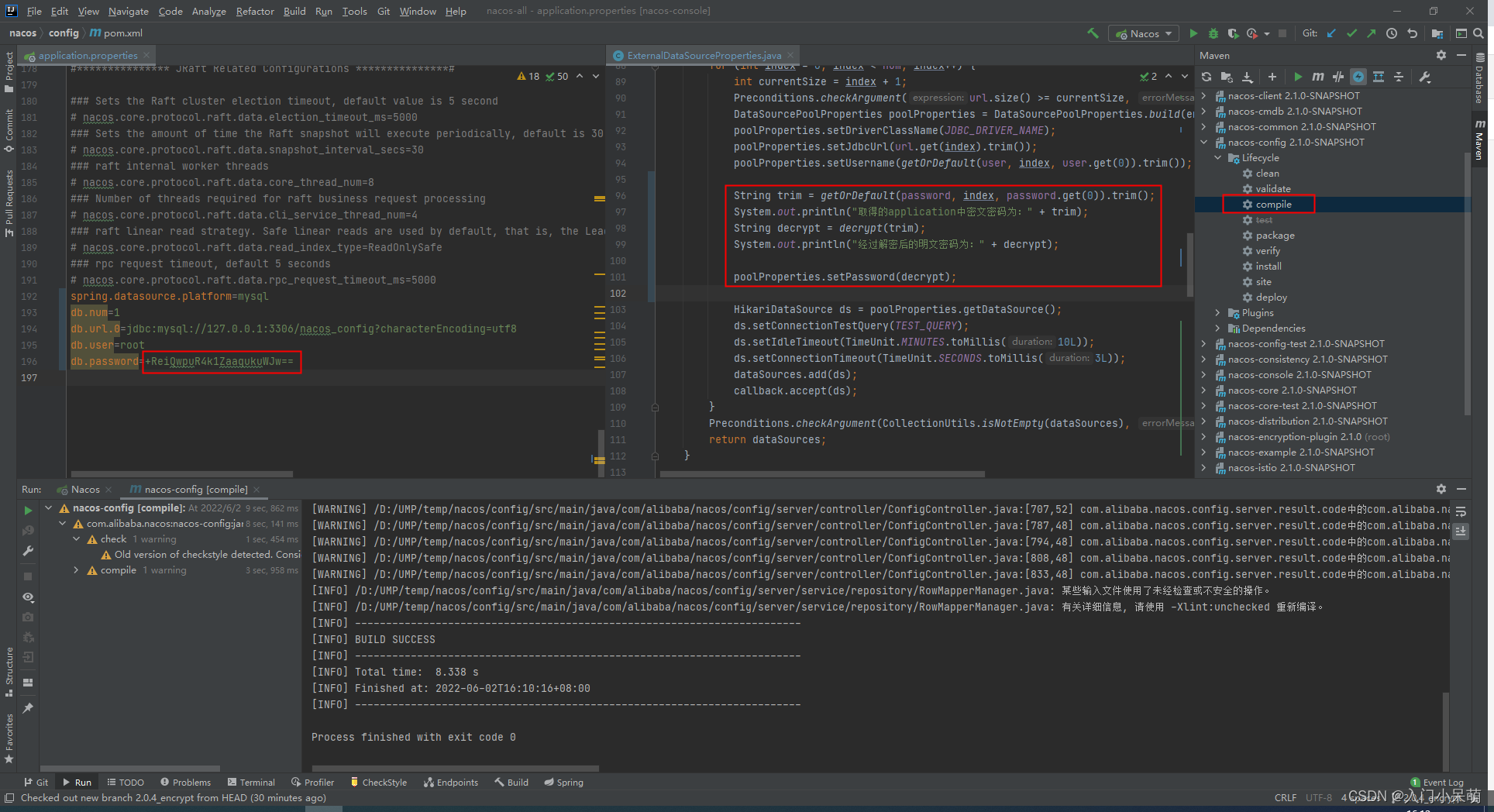Expand the Plugins node in Maven
Viewport: 1494px width, 812px height.
1218,313
